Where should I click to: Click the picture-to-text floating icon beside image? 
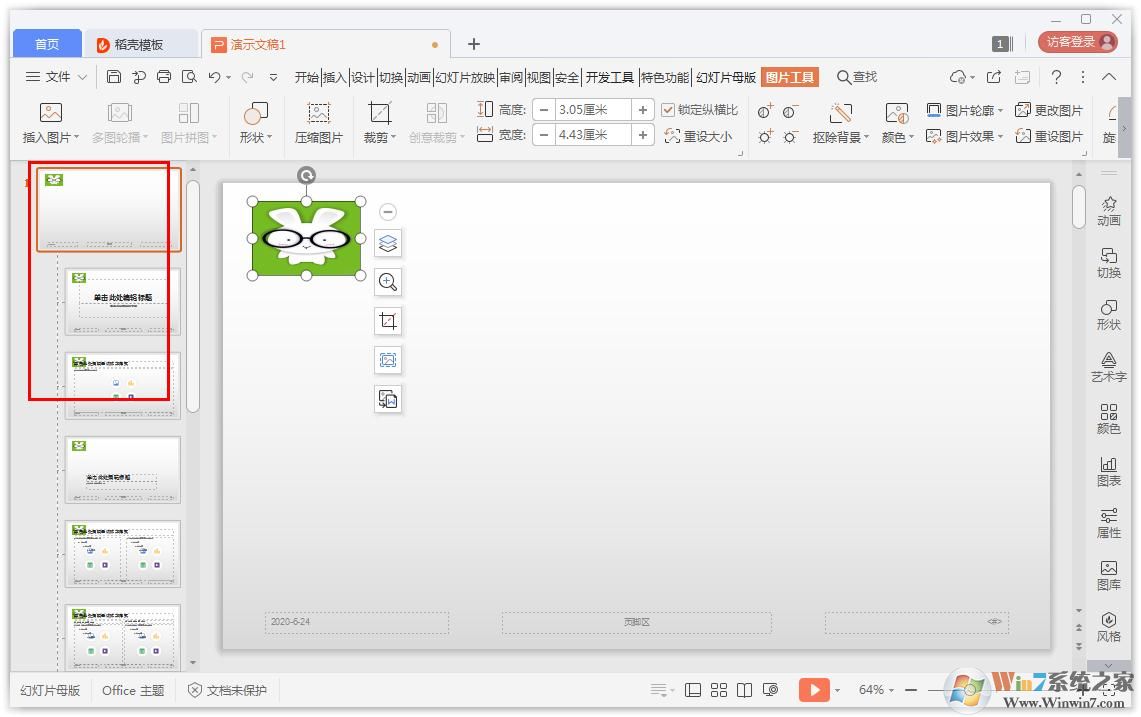point(388,399)
